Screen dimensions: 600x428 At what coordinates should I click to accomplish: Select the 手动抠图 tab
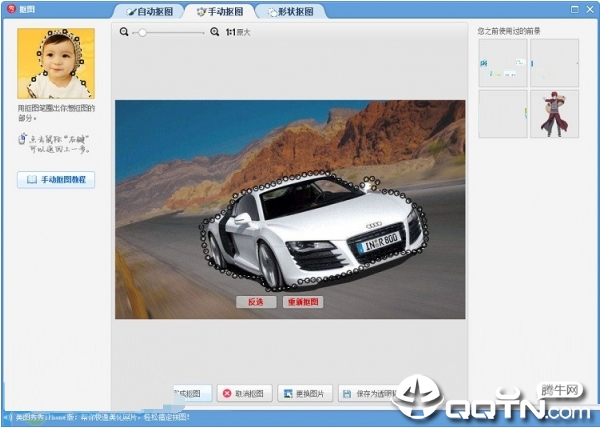point(220,12)
